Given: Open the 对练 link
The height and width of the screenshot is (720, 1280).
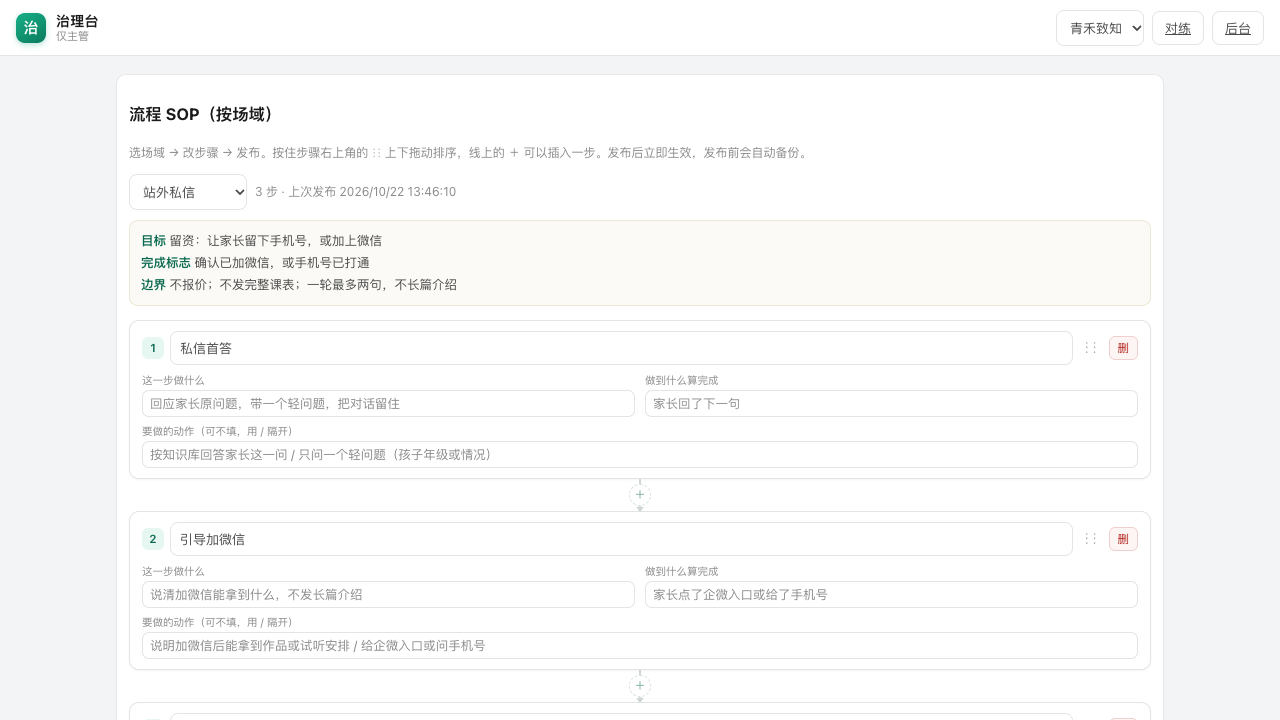Looking at the screenshot, I should click(1178, 28).
